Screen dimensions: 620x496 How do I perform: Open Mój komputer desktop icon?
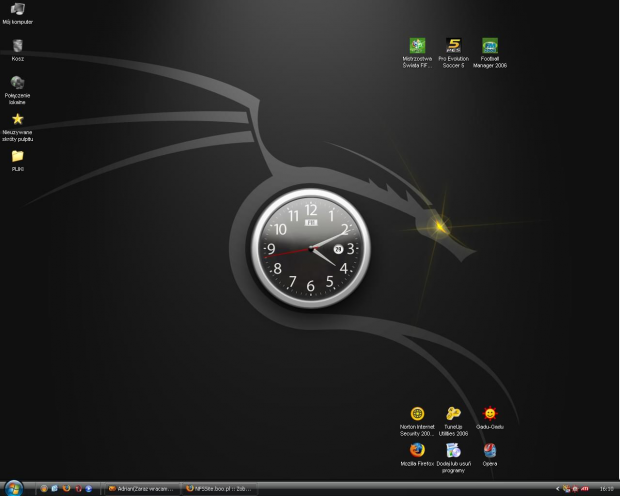[17, 10]
